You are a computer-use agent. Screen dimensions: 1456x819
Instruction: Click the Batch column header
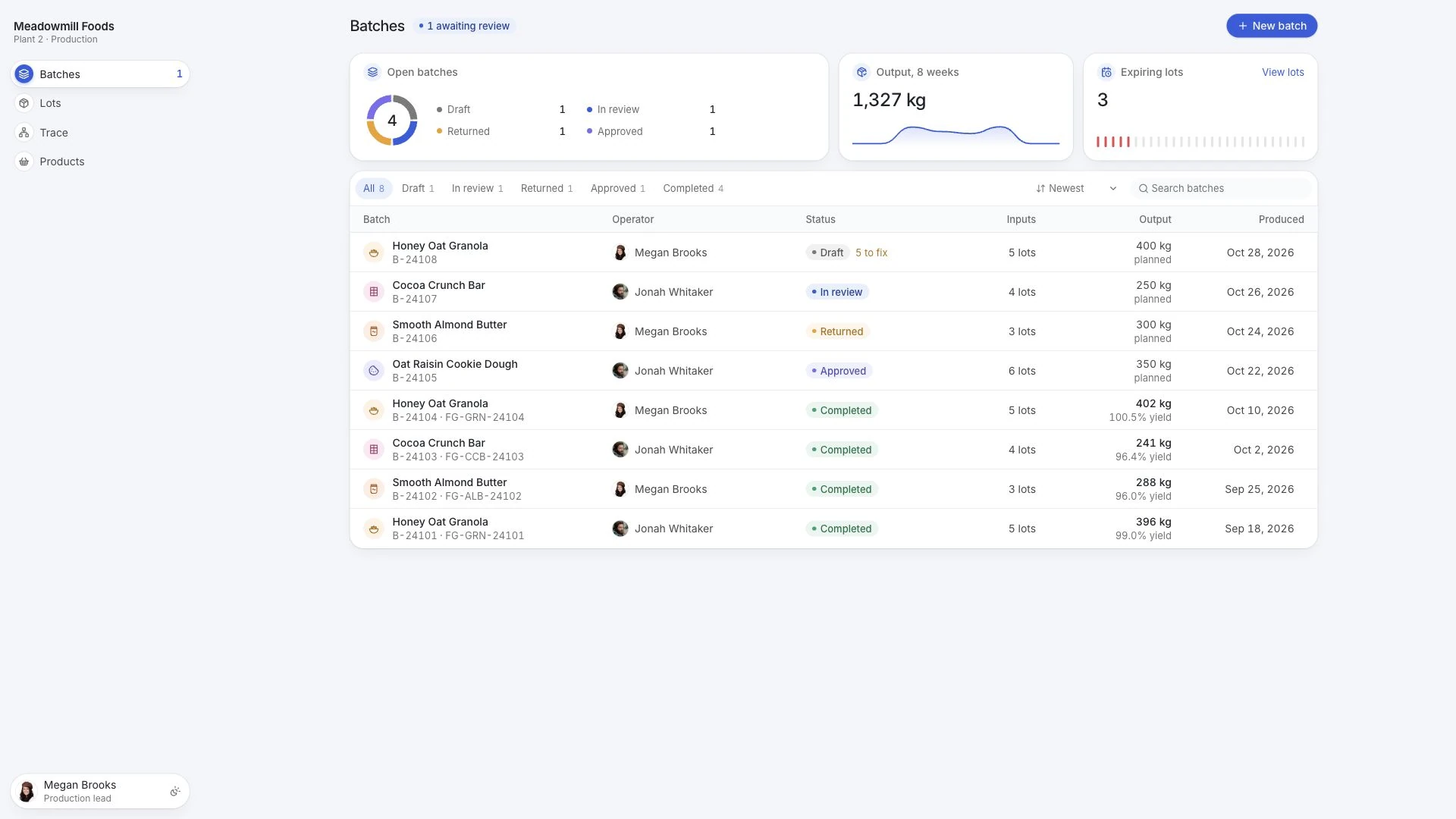pyautogui.click(x=376, y=219)
